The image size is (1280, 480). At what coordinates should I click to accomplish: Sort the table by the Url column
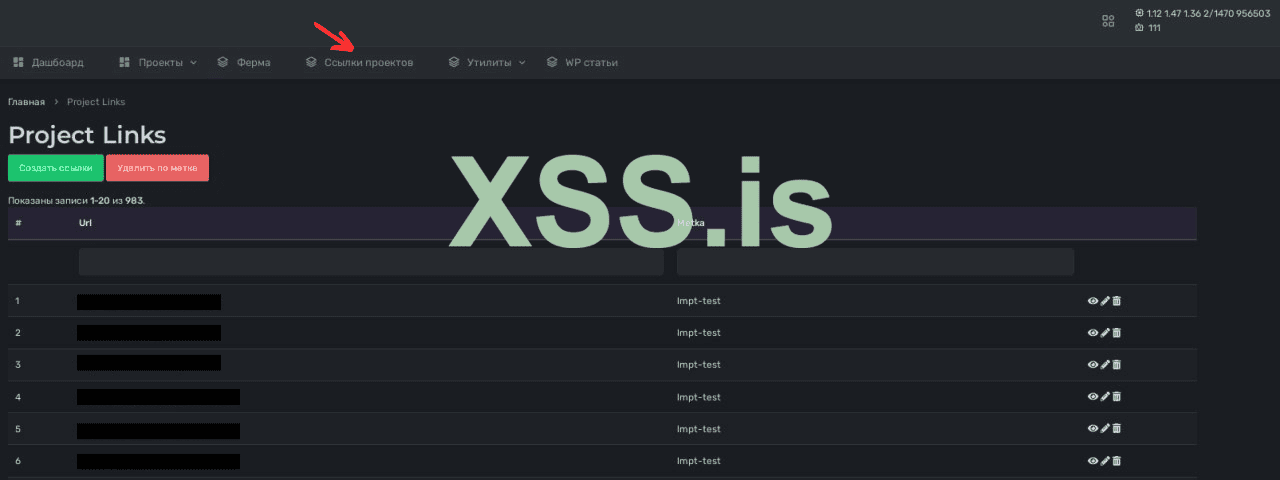pos(85,223)
